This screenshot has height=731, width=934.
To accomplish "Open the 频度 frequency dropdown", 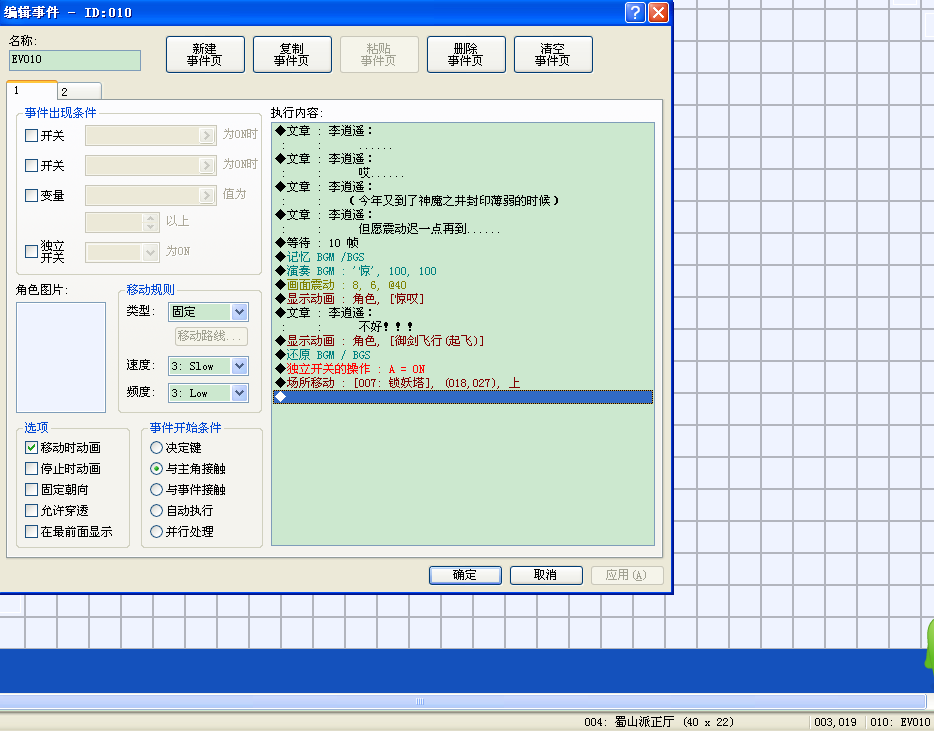I will (x=239, y=393).
